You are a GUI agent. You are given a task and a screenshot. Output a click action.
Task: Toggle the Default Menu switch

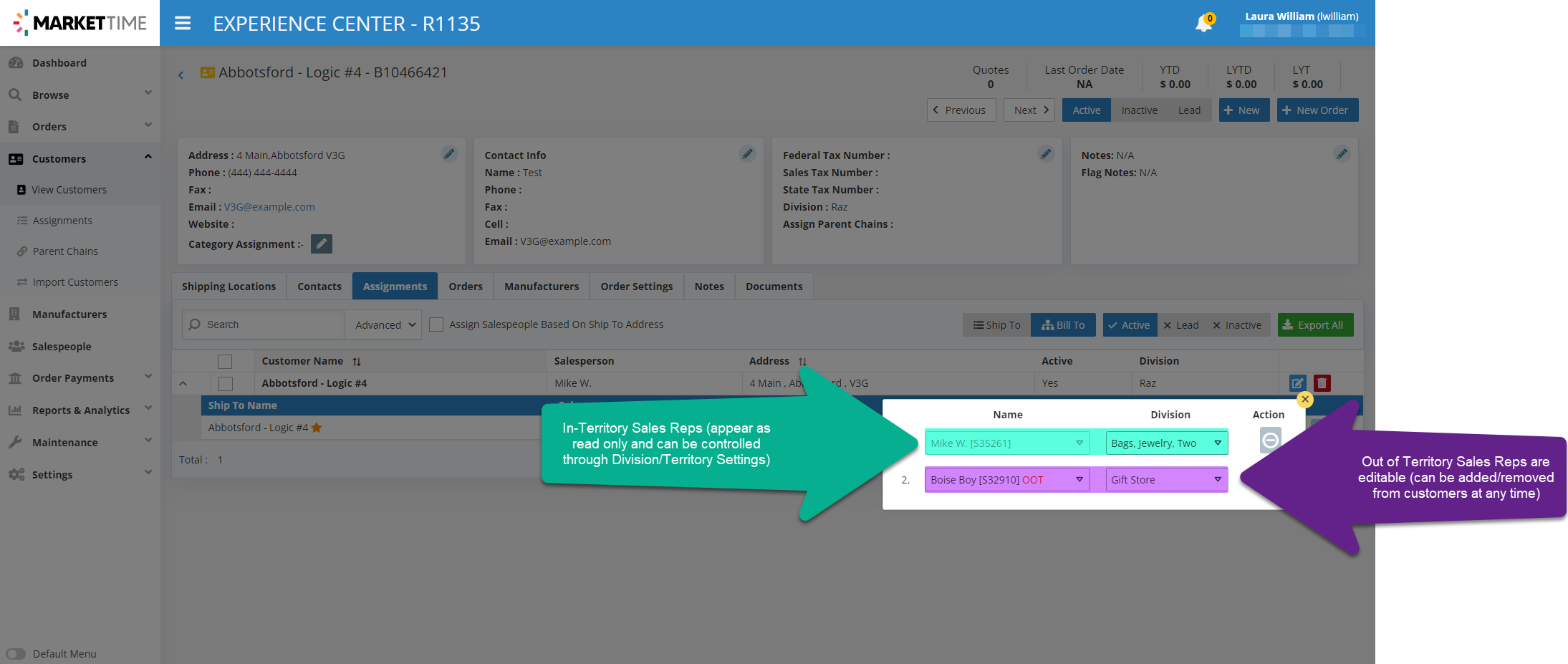(16, 653)
